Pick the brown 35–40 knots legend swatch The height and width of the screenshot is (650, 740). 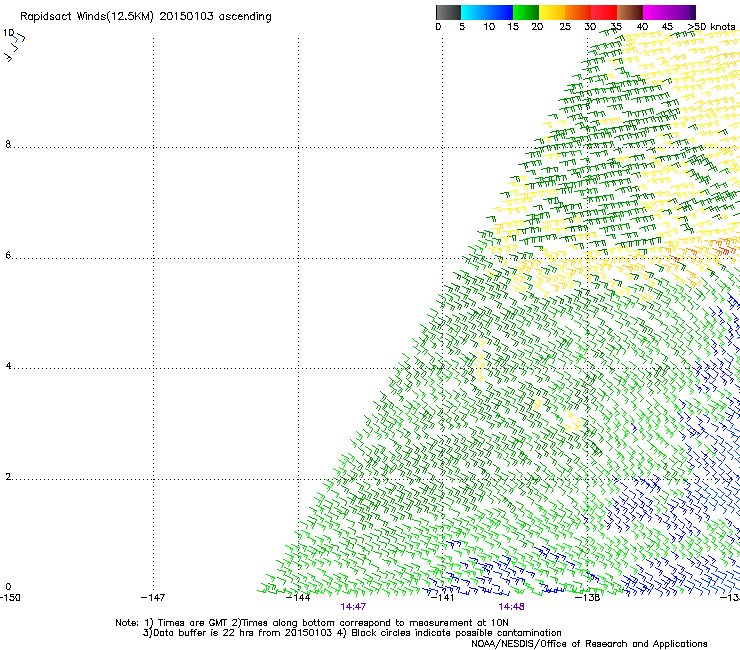click(630, 12)
